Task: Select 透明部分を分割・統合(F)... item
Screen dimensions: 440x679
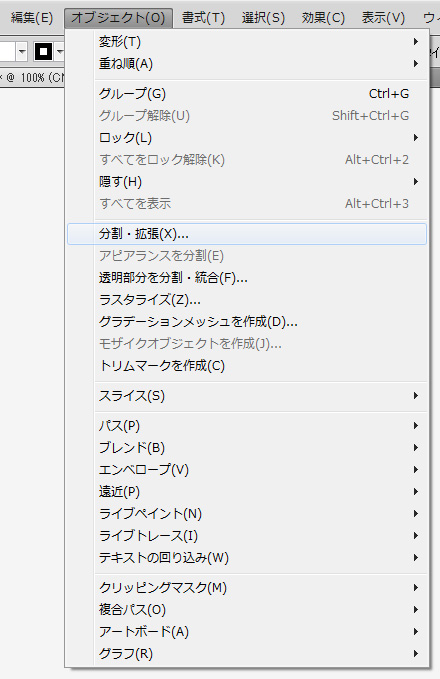Action: (247, 278)
